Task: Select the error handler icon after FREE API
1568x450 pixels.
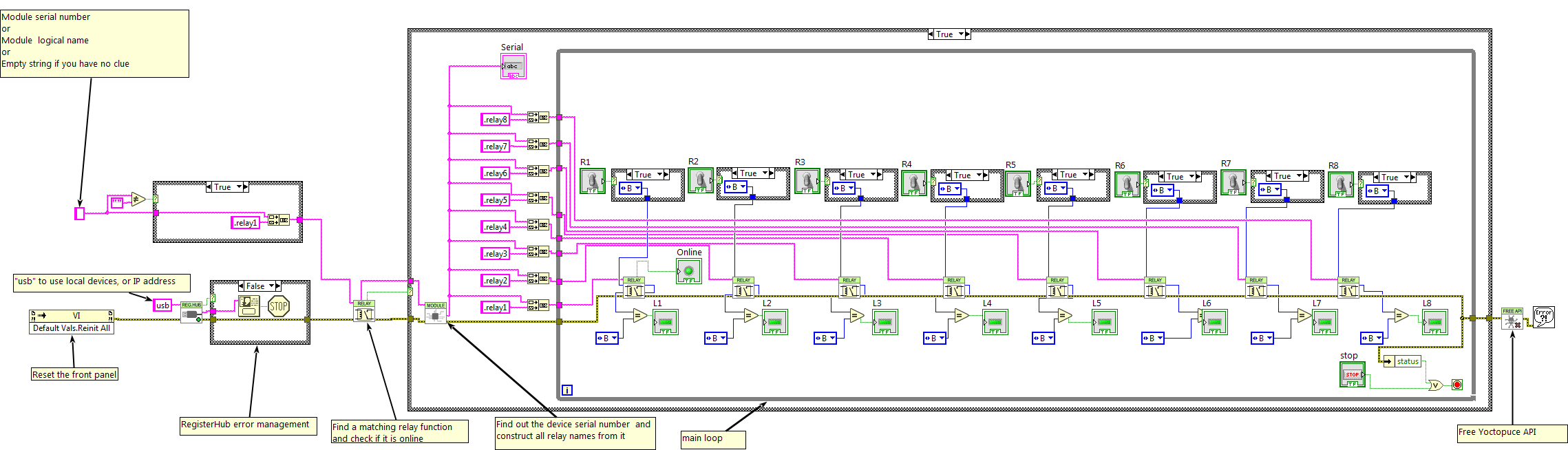Action: 1543,317
